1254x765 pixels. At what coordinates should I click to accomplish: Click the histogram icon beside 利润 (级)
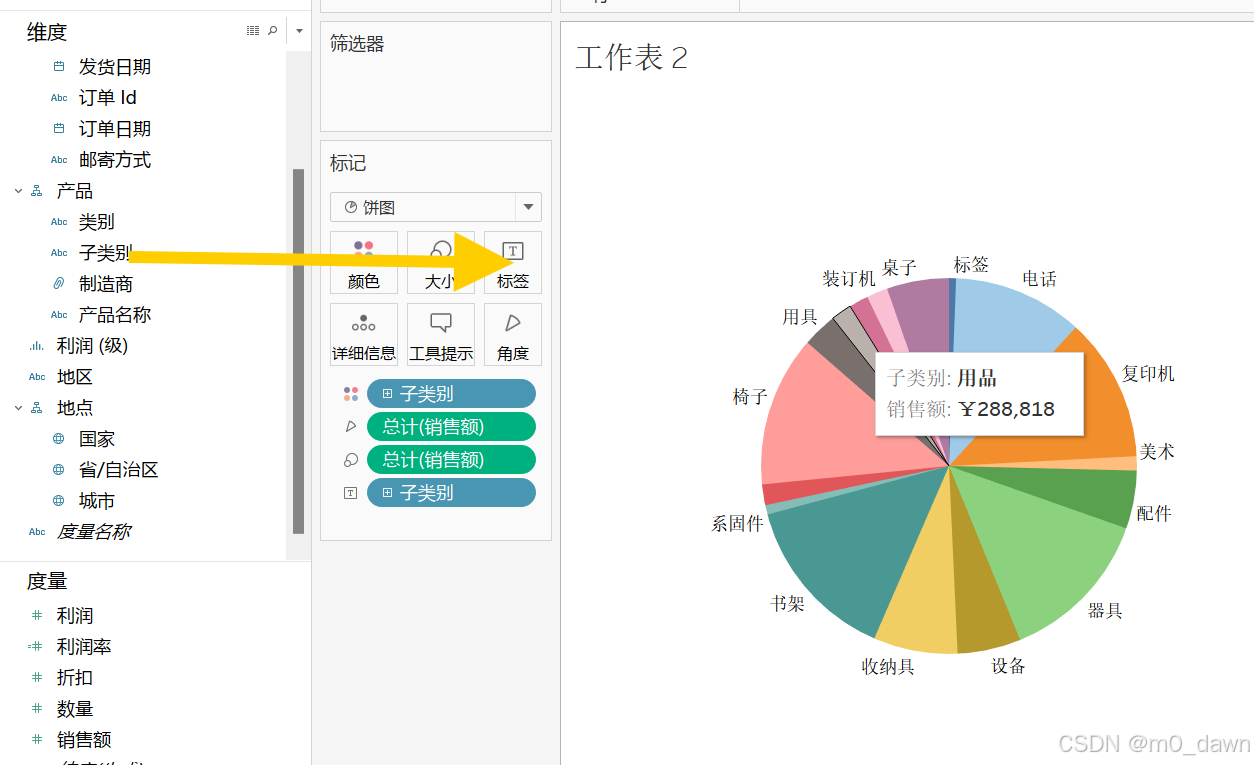point(37,346)
